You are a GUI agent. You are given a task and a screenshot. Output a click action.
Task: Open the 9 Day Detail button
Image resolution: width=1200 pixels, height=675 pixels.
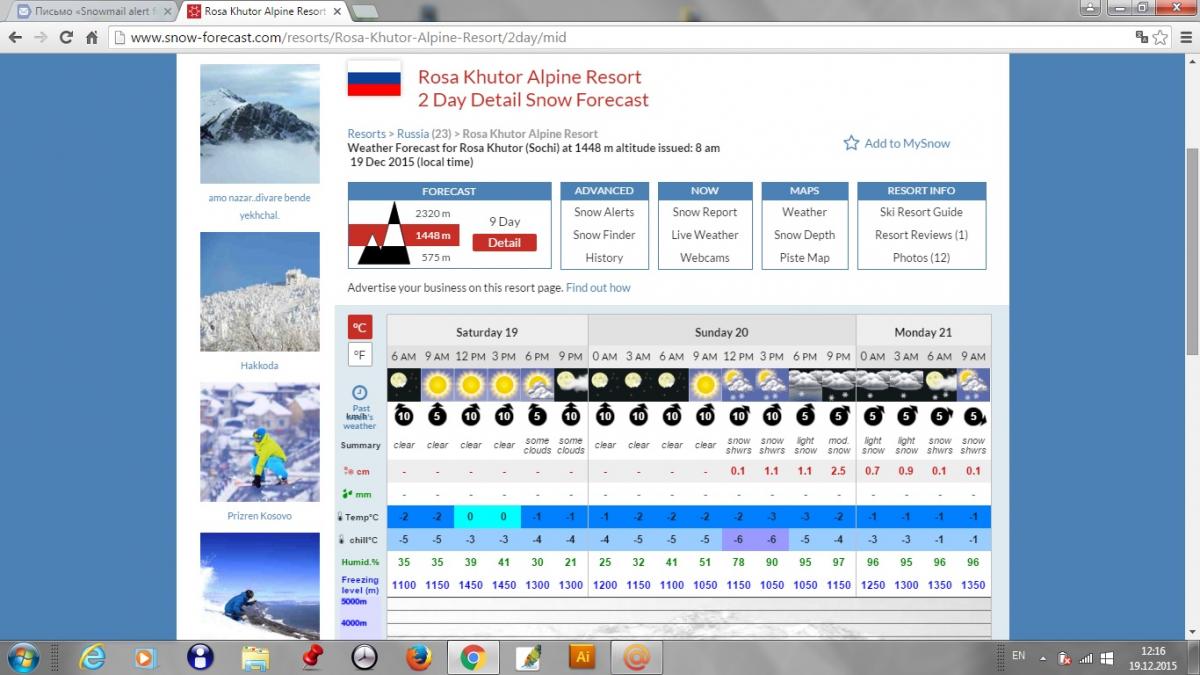point(504,242)
